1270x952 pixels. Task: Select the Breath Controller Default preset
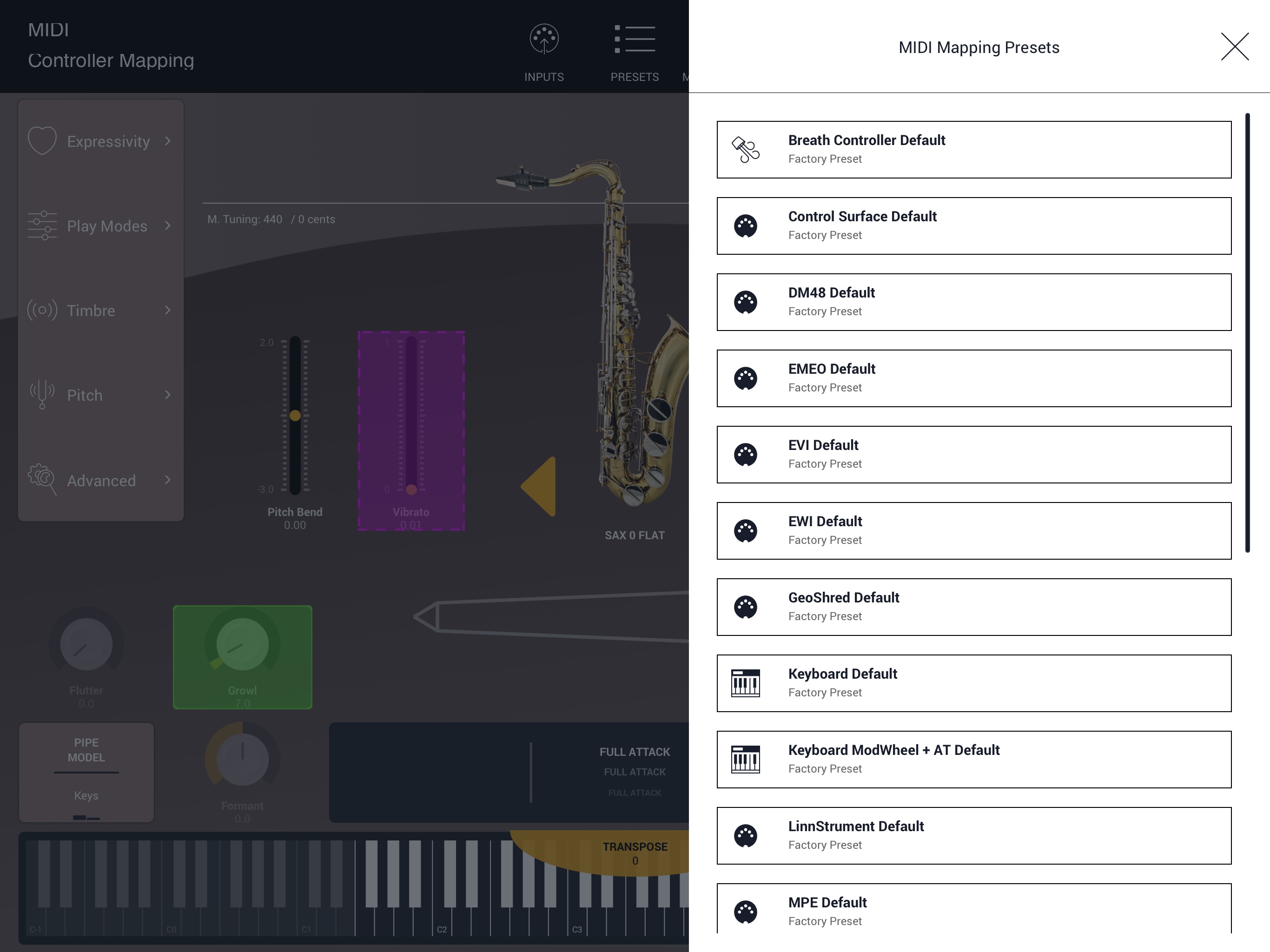pyautogui.click(x=974, y=148)
